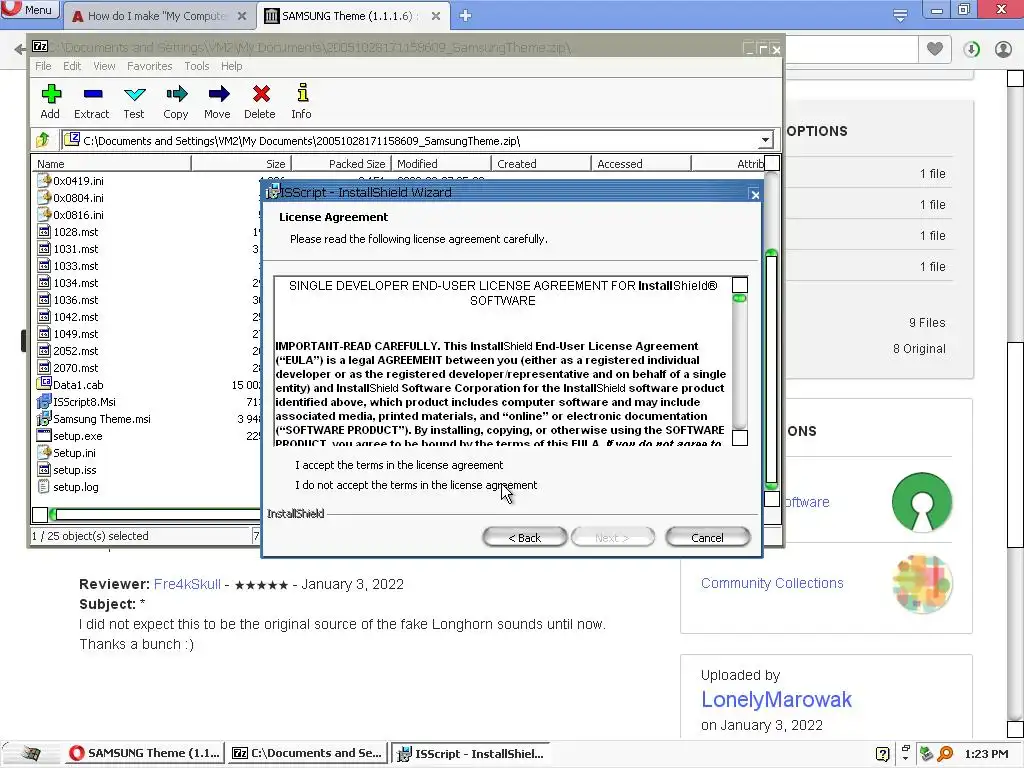Click the help question-mark tray icon

[x=882, y=754]
